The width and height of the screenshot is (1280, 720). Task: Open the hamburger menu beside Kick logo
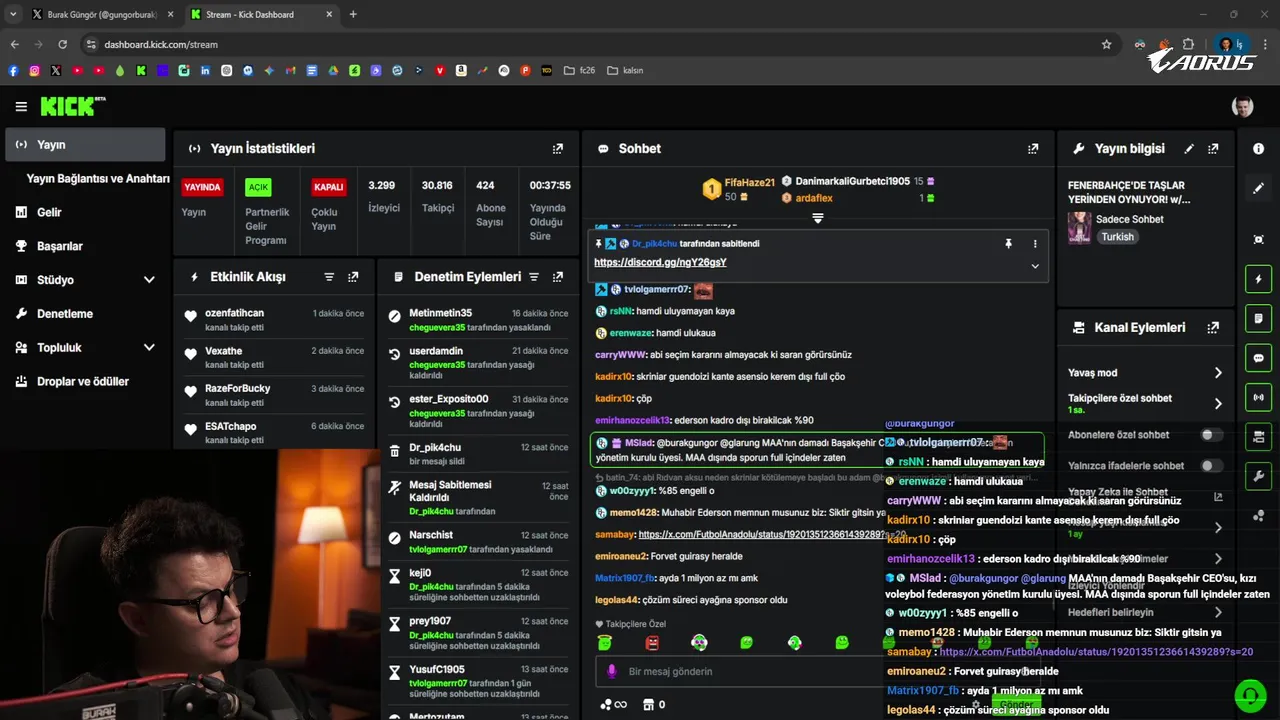(21, 107)
